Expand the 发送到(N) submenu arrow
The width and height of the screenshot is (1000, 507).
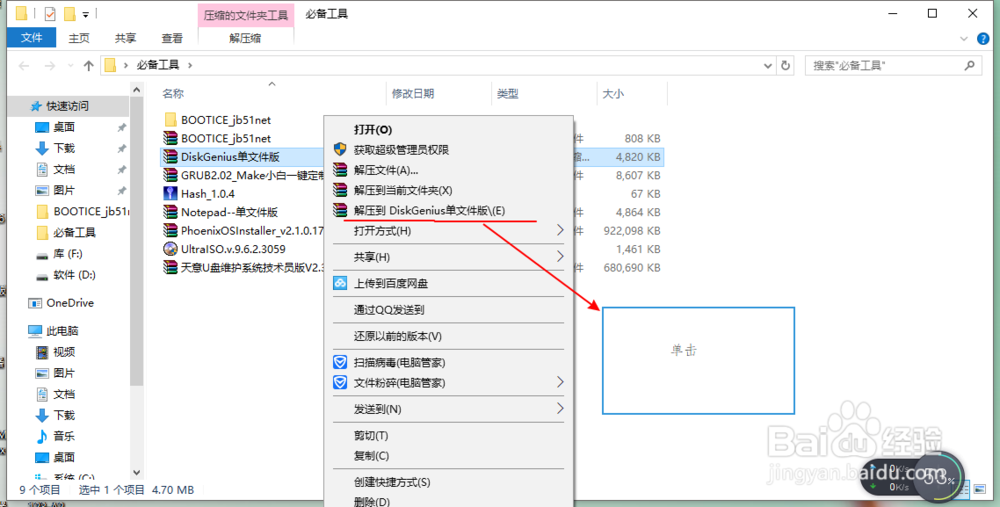click(560, 408)
